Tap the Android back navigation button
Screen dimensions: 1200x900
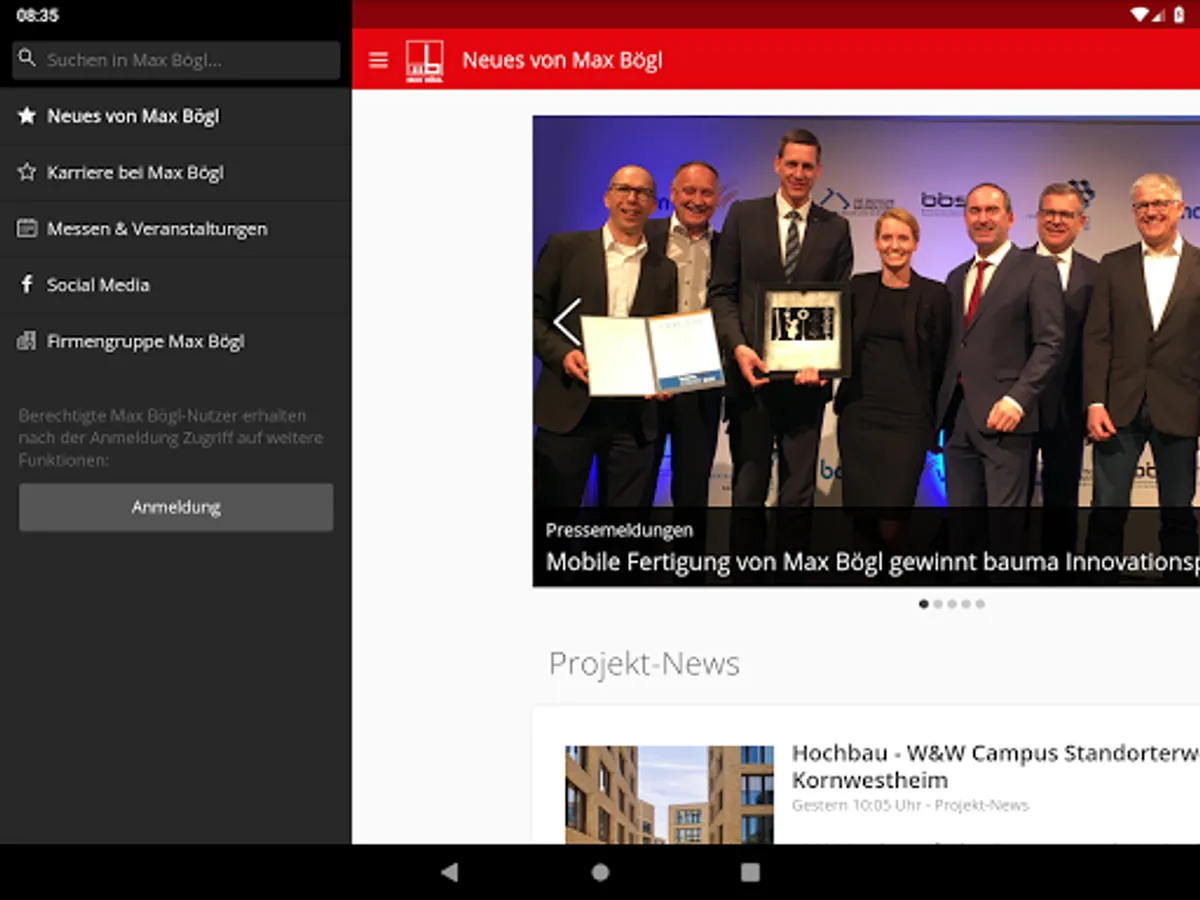[x=450, y=872]
